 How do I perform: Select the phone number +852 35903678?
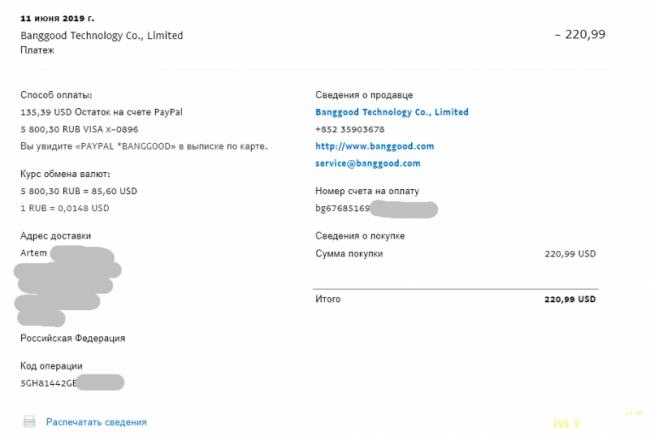coord(350,129)
